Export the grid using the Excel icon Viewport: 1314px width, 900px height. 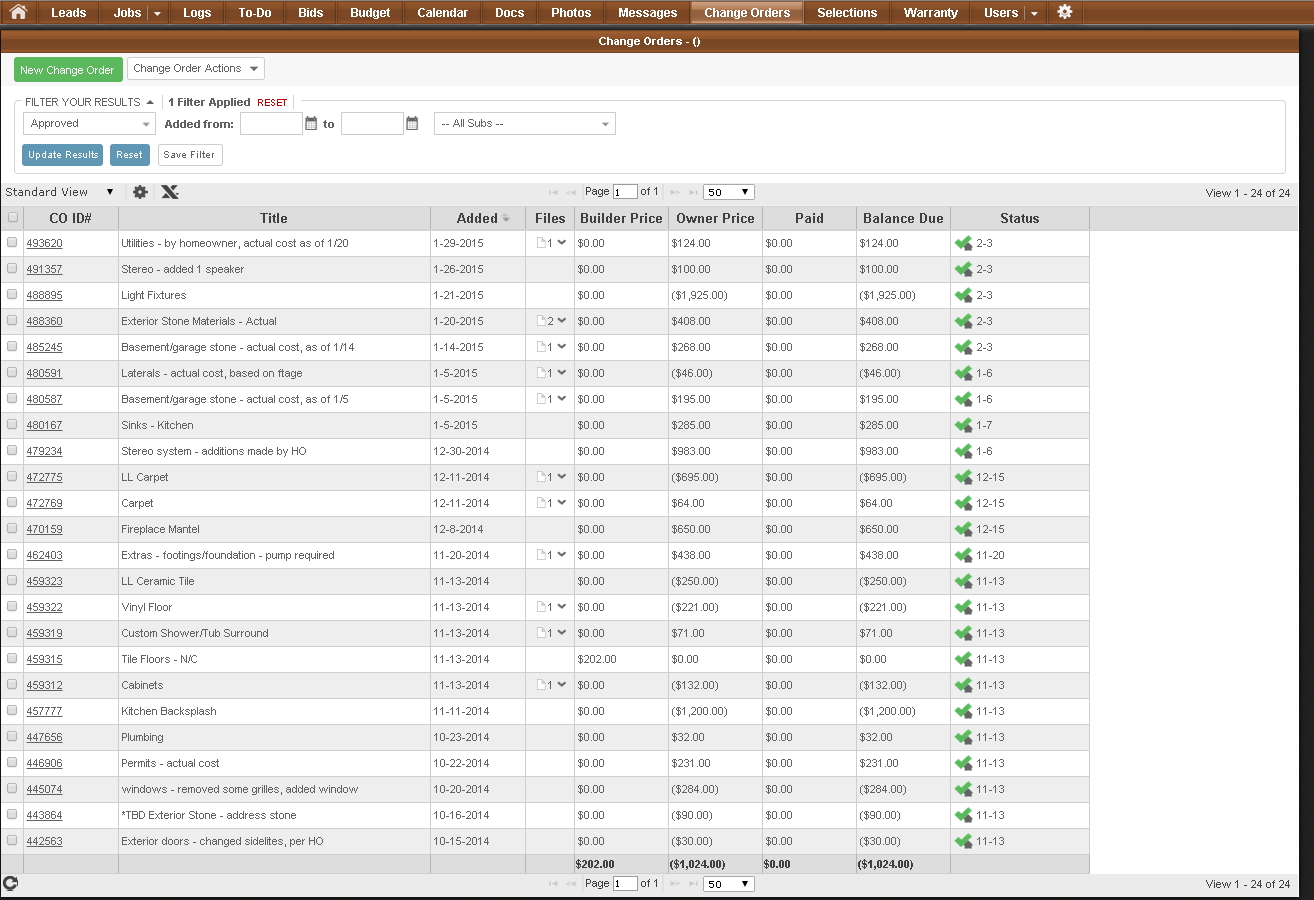170,192
